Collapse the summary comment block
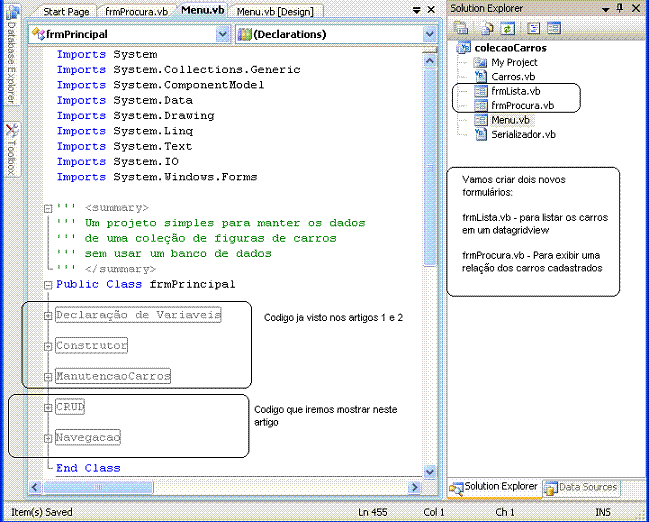 48,208
